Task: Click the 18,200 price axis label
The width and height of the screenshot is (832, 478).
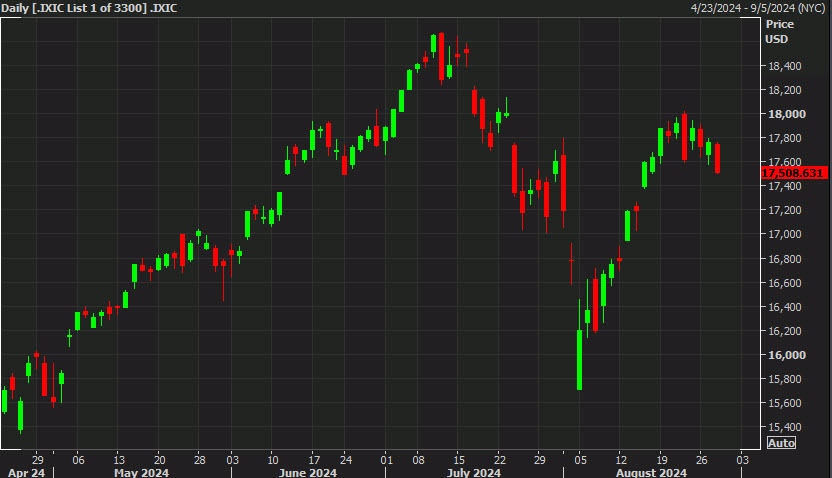Action: click(785, 90)
